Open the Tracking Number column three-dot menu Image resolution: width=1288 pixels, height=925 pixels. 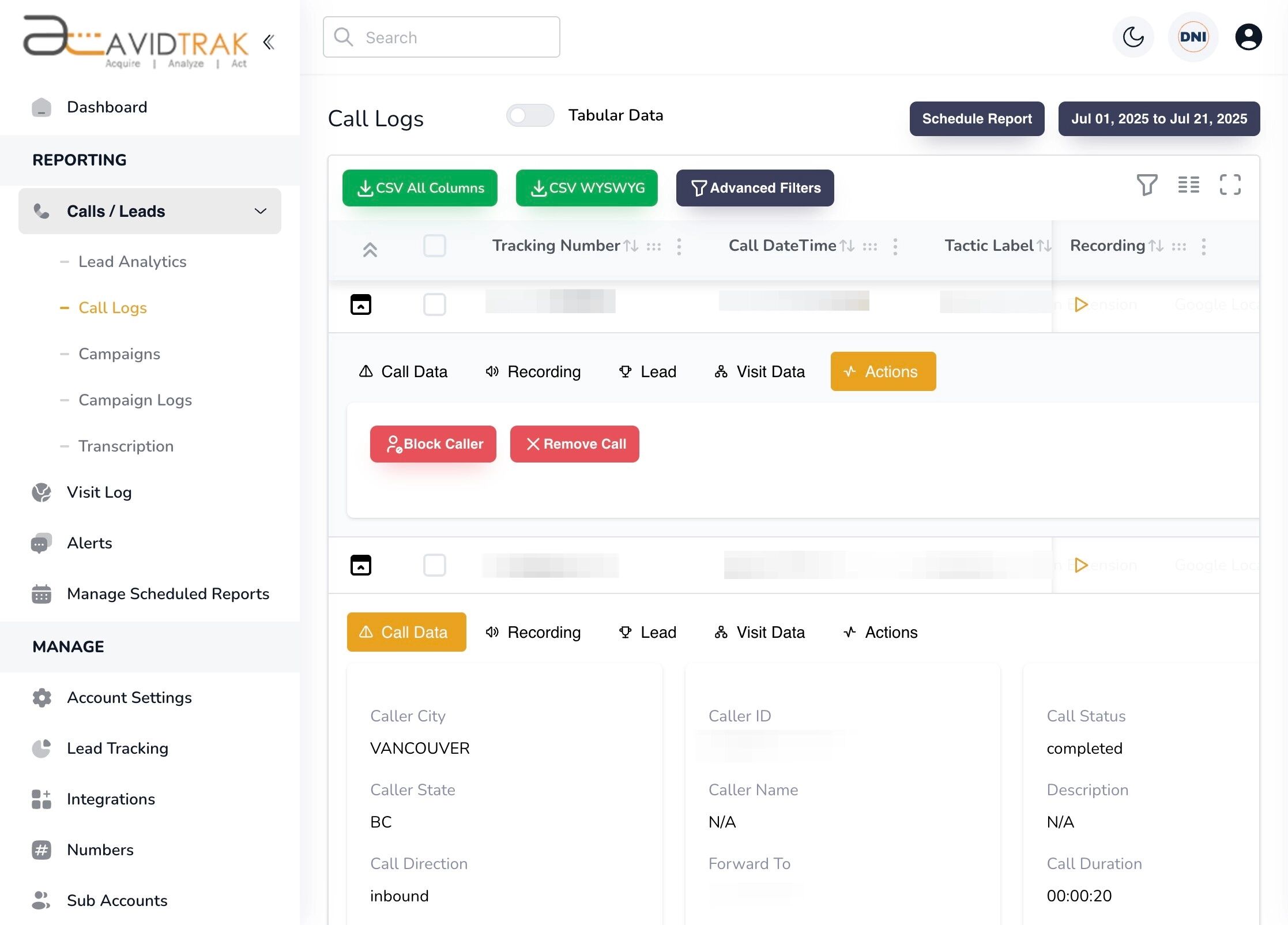pyautogui.click(x=679, y=246)
